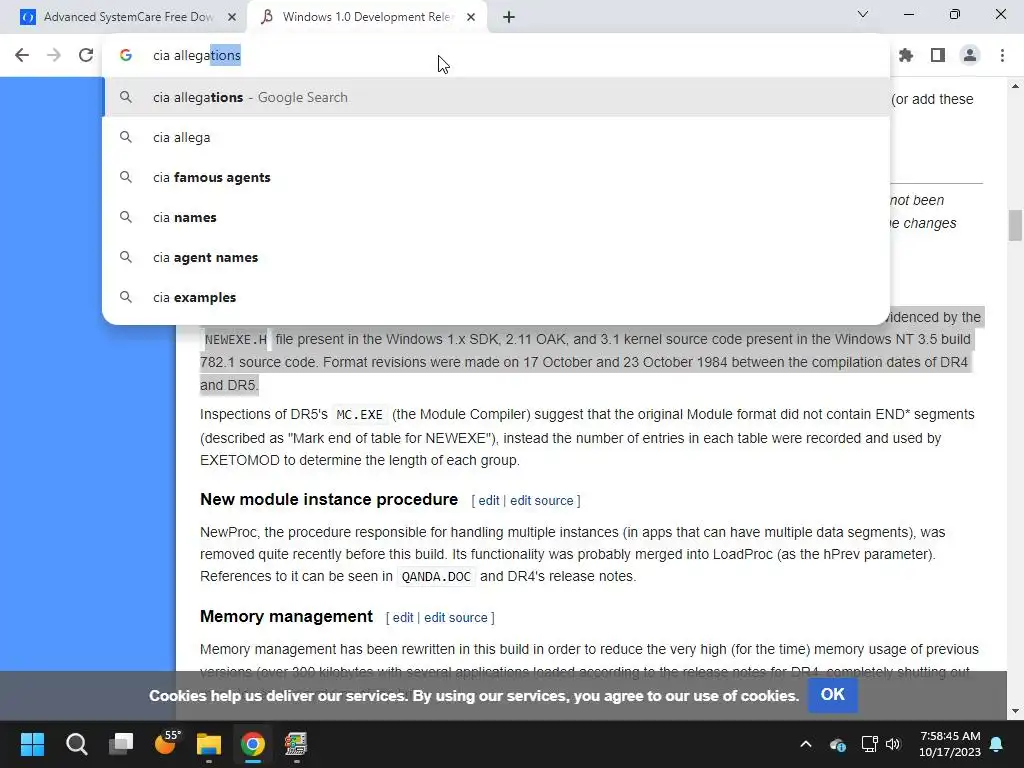Viewport: 1024px width, 768px height.
Task: Open the weather widget showing 55°
Action: 167,743
